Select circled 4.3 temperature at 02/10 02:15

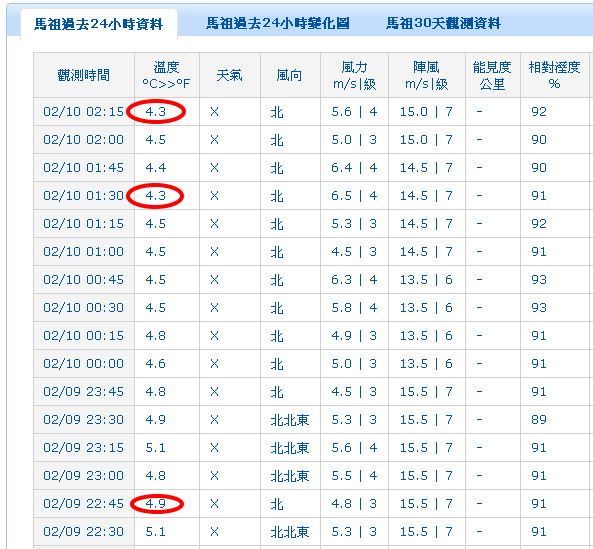pos(156,112)
